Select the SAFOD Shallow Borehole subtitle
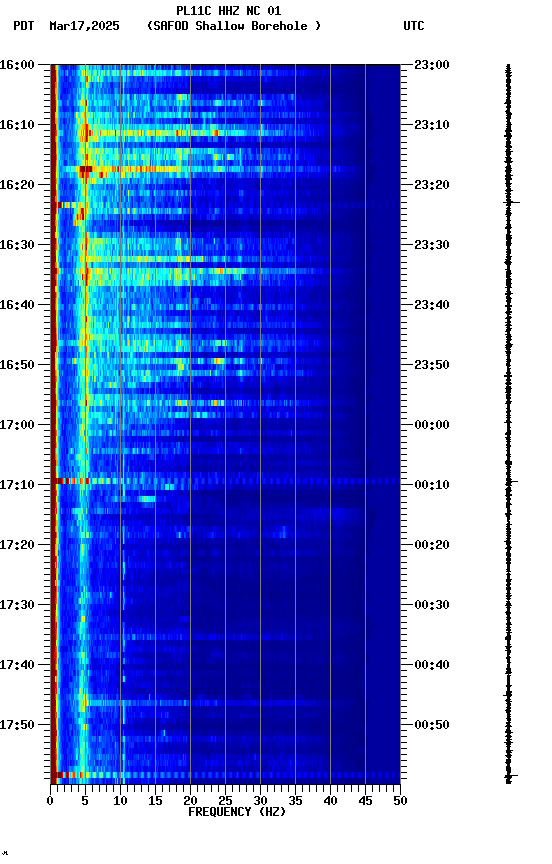 tap(234, 26)
